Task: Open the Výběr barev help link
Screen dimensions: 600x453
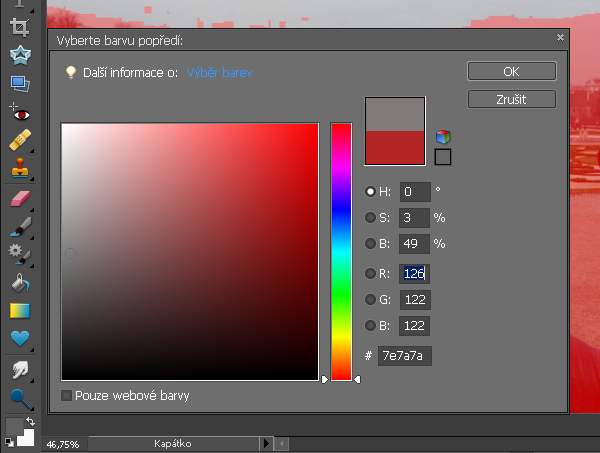Action: coord(220,73)
